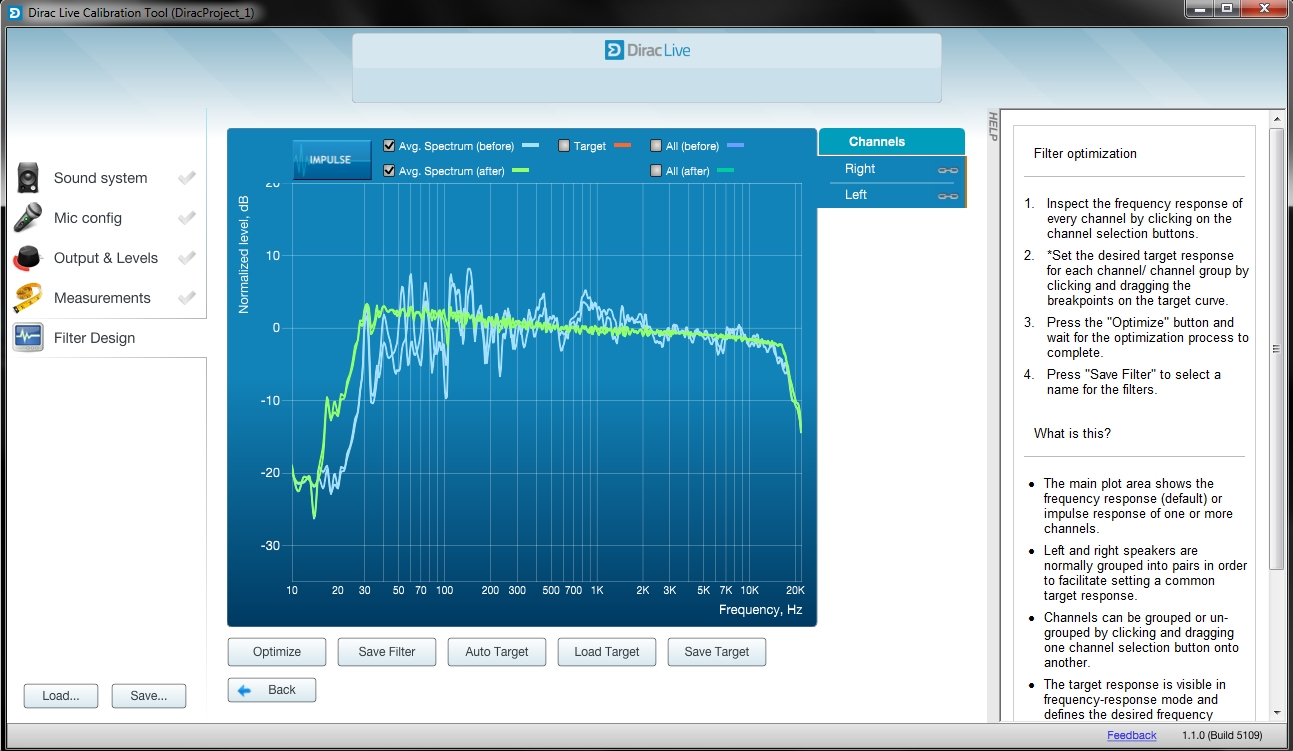Uncheck Avg. Spectrum (after) checkbox
This screenshot has height=751, width=1293.
pos(389,171)
